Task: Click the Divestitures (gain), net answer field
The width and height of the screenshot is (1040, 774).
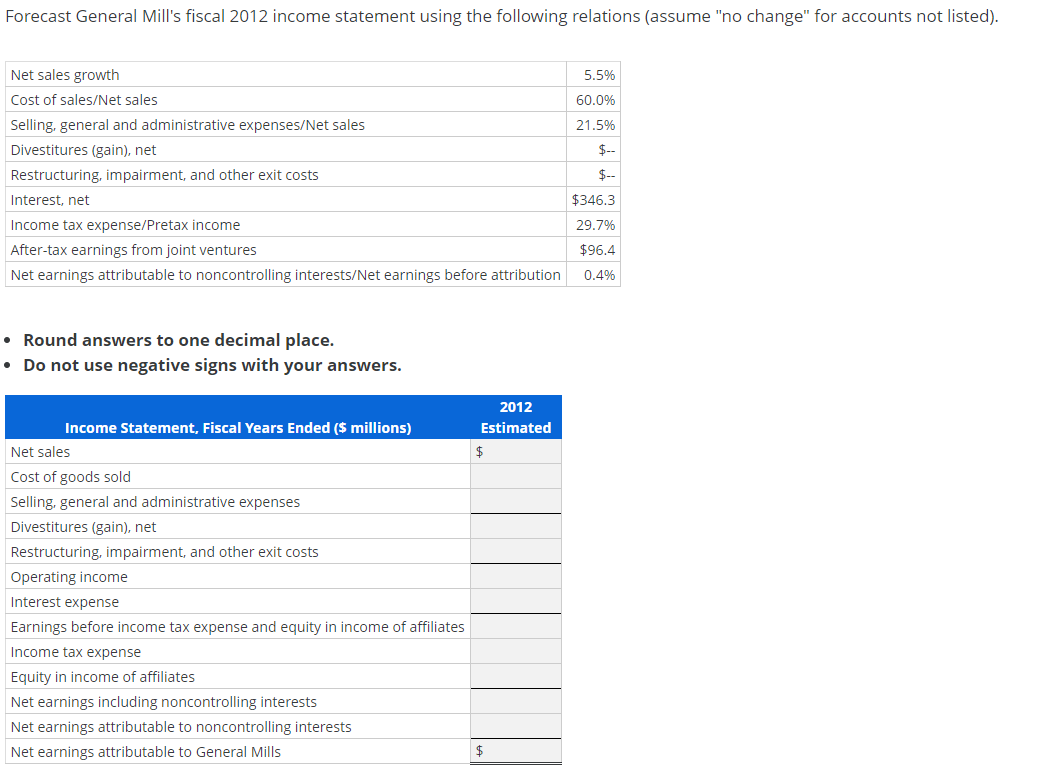Action: point(516,526)
